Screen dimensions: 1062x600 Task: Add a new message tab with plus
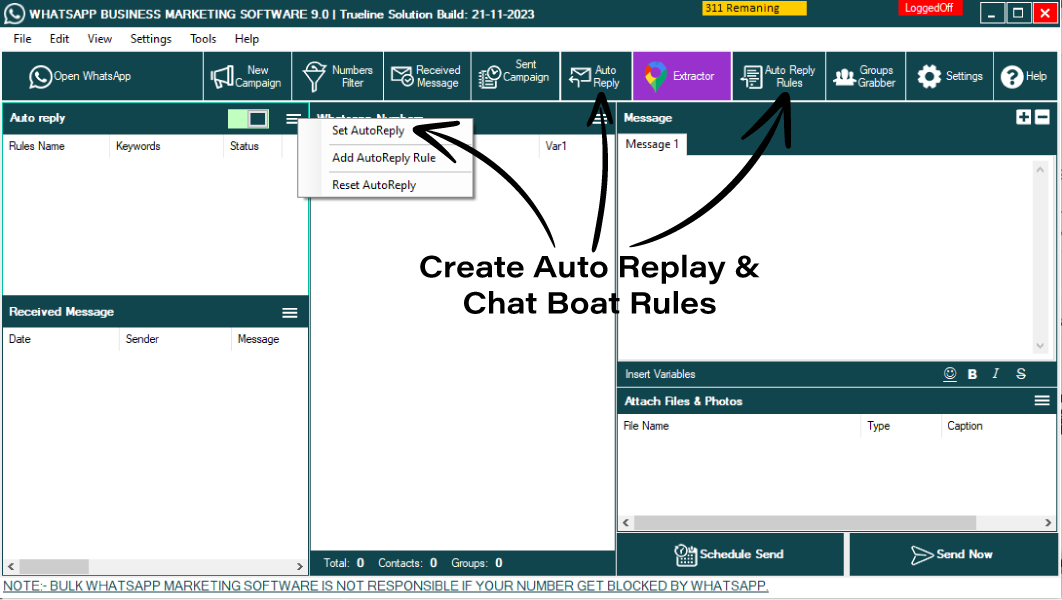[1023, 117]
